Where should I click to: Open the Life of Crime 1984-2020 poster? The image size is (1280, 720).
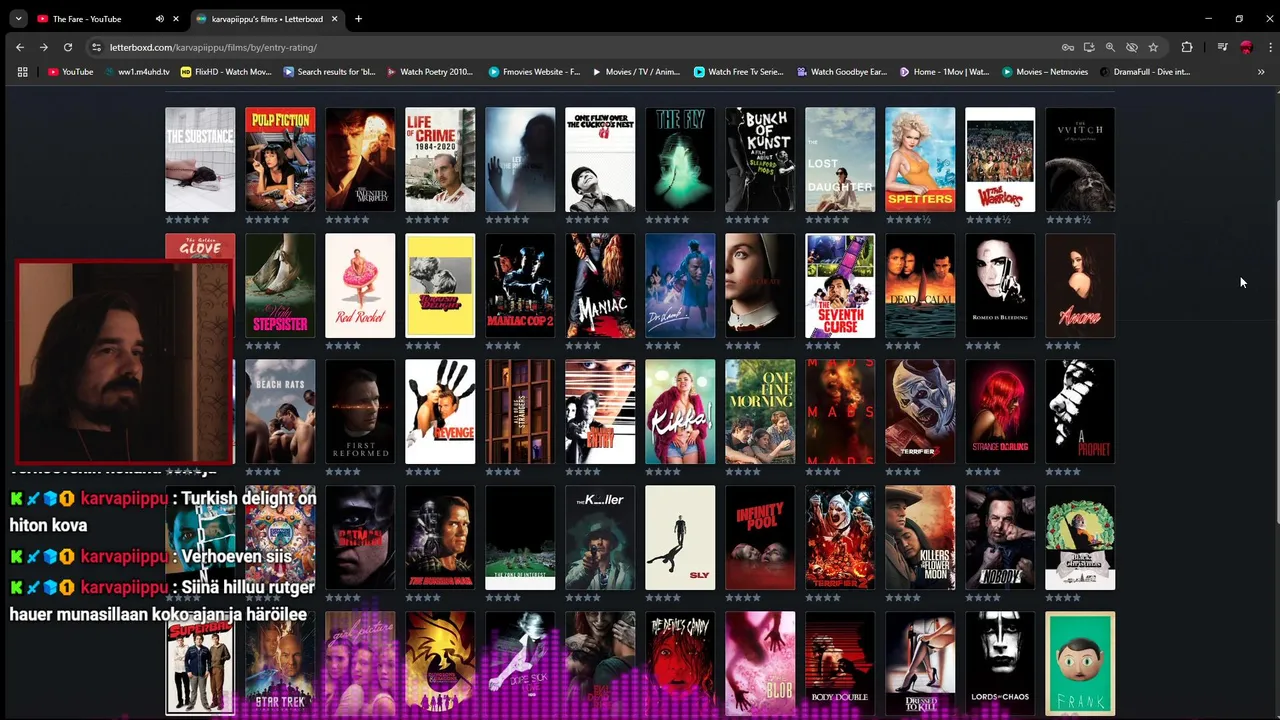pos(440,160)
